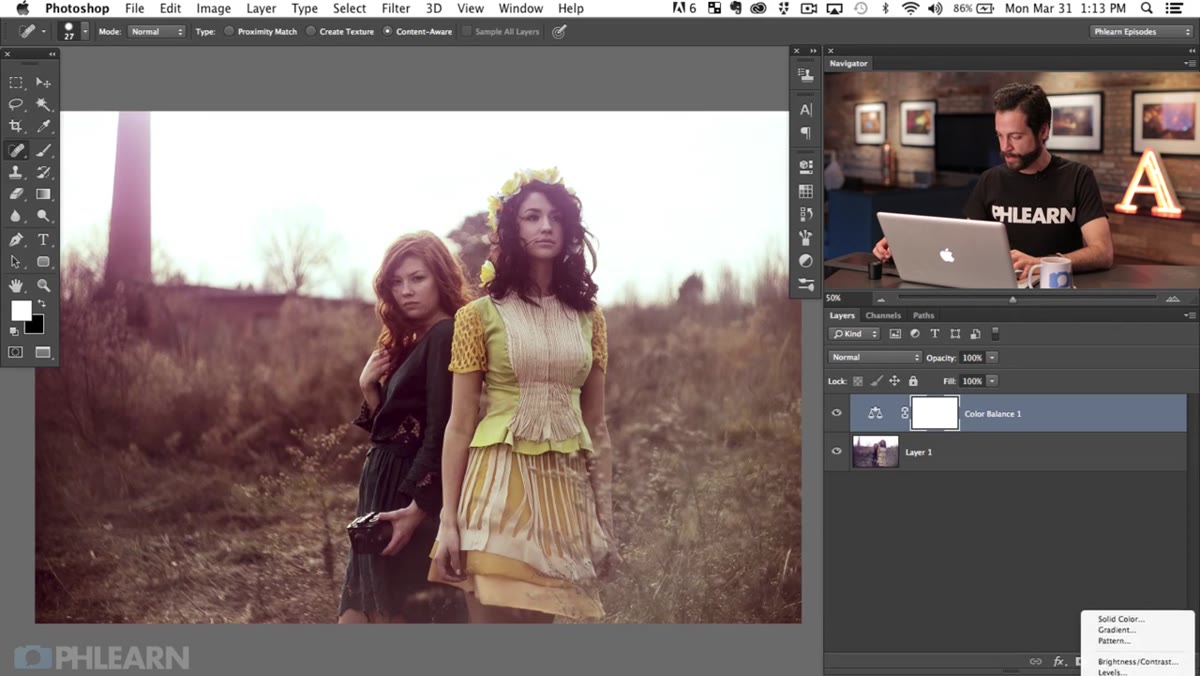This screenshot has width=1200, height=676.
Task: Hide the Layer 1 layer
Action: [837, 452]
